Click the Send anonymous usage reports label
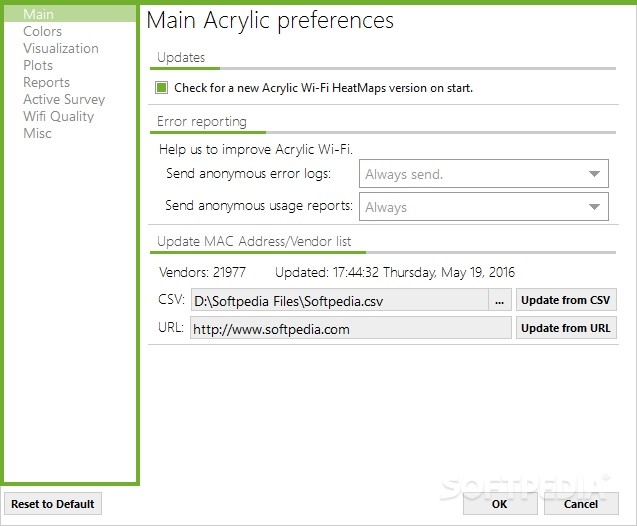 point(259,206)
